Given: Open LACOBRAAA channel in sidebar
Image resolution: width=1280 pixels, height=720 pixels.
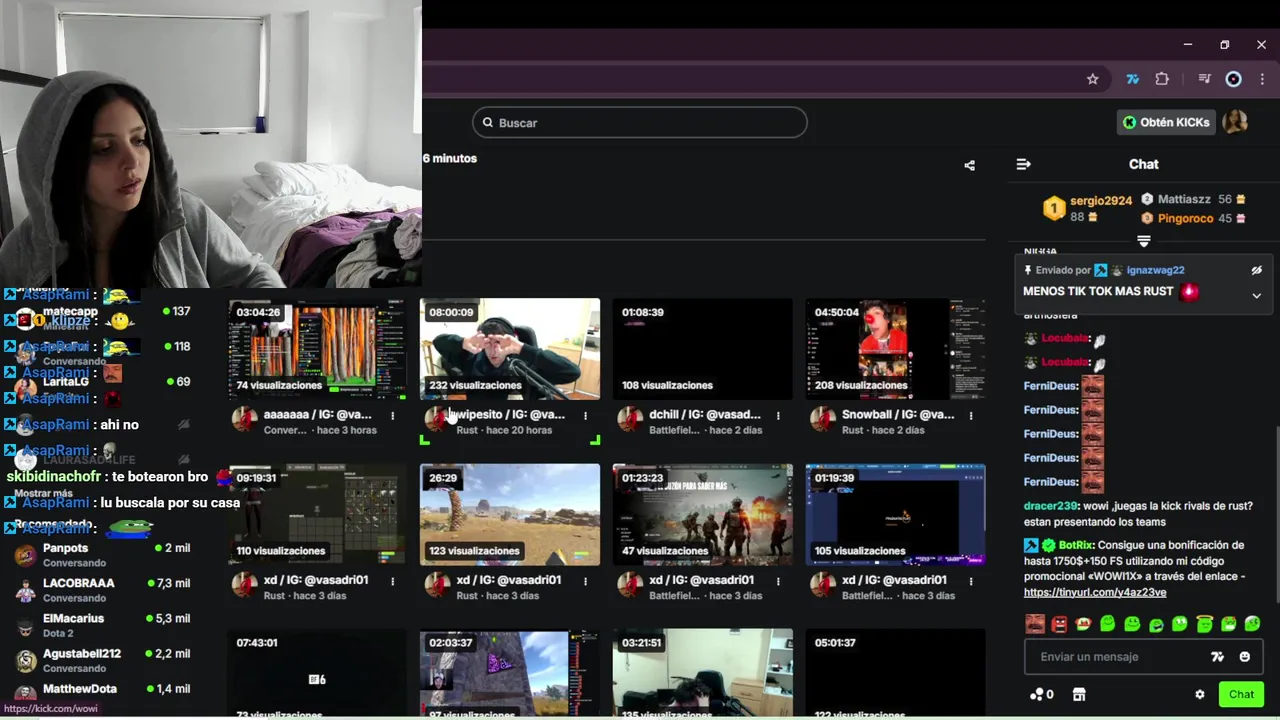Looking at the screenshot, I should click(x=105, y=590).
